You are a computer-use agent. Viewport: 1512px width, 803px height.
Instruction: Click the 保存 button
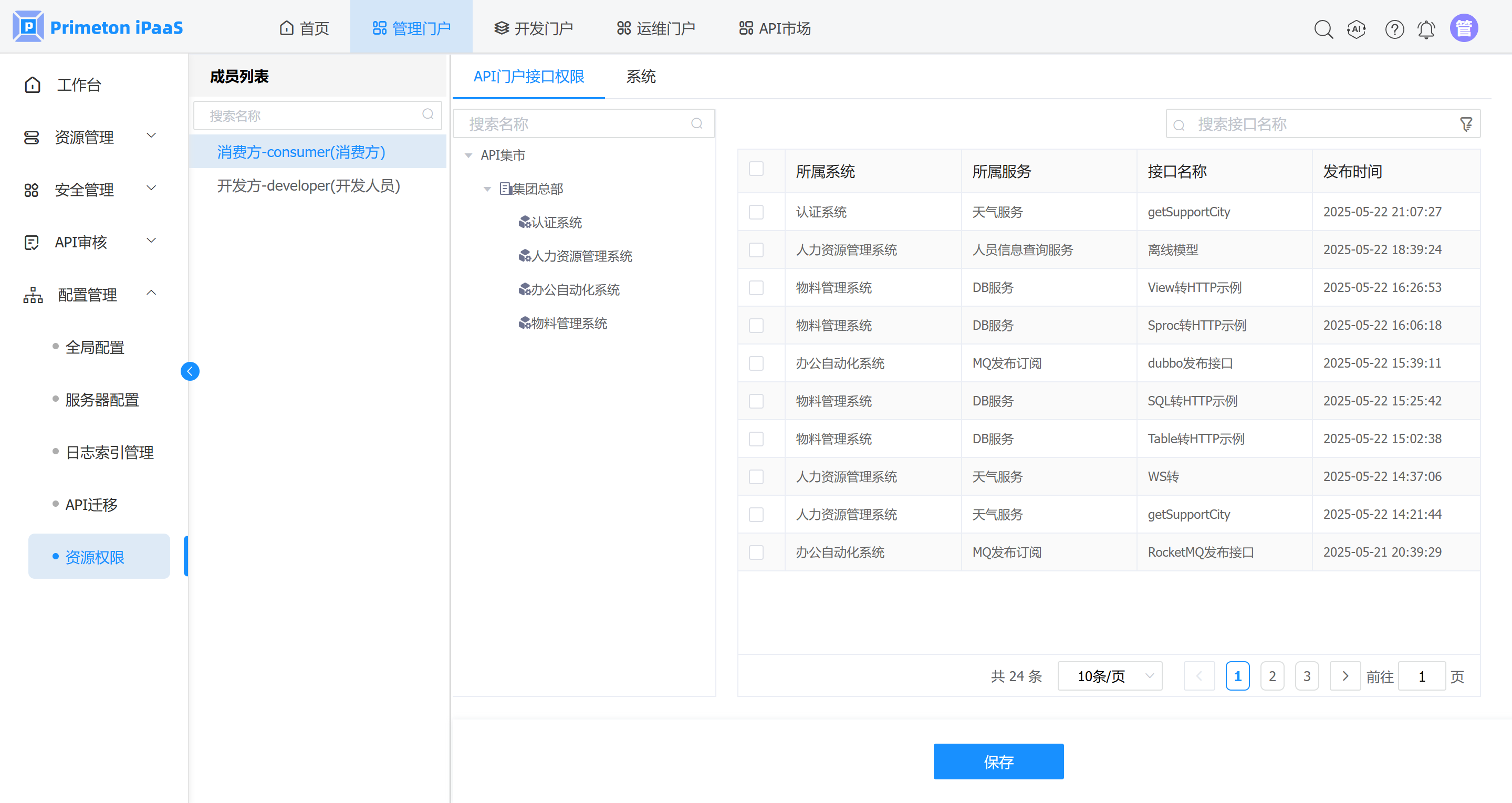pyautogui.click(x=998, y=762)
